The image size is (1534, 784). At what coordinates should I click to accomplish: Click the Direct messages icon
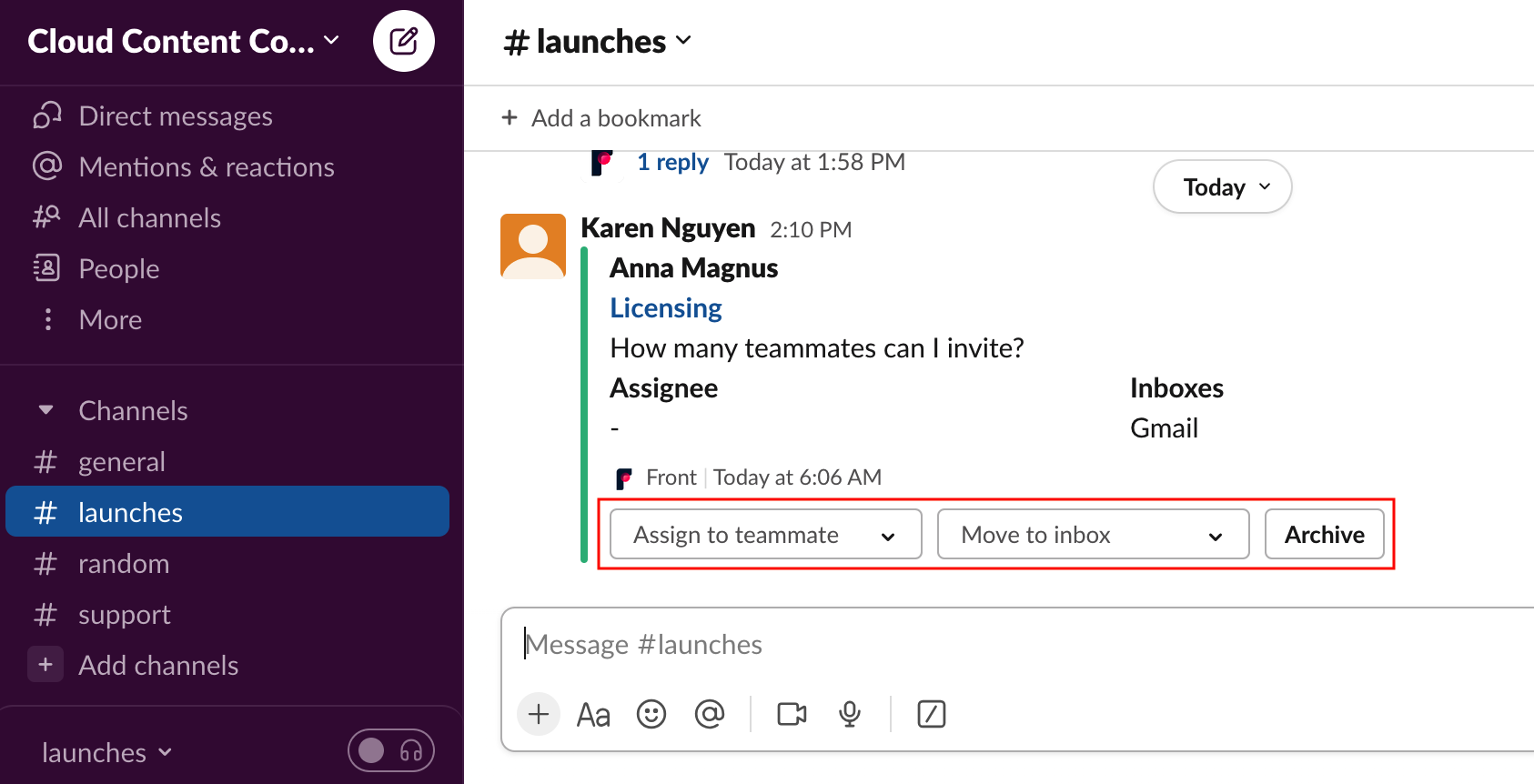coord(46,116)
